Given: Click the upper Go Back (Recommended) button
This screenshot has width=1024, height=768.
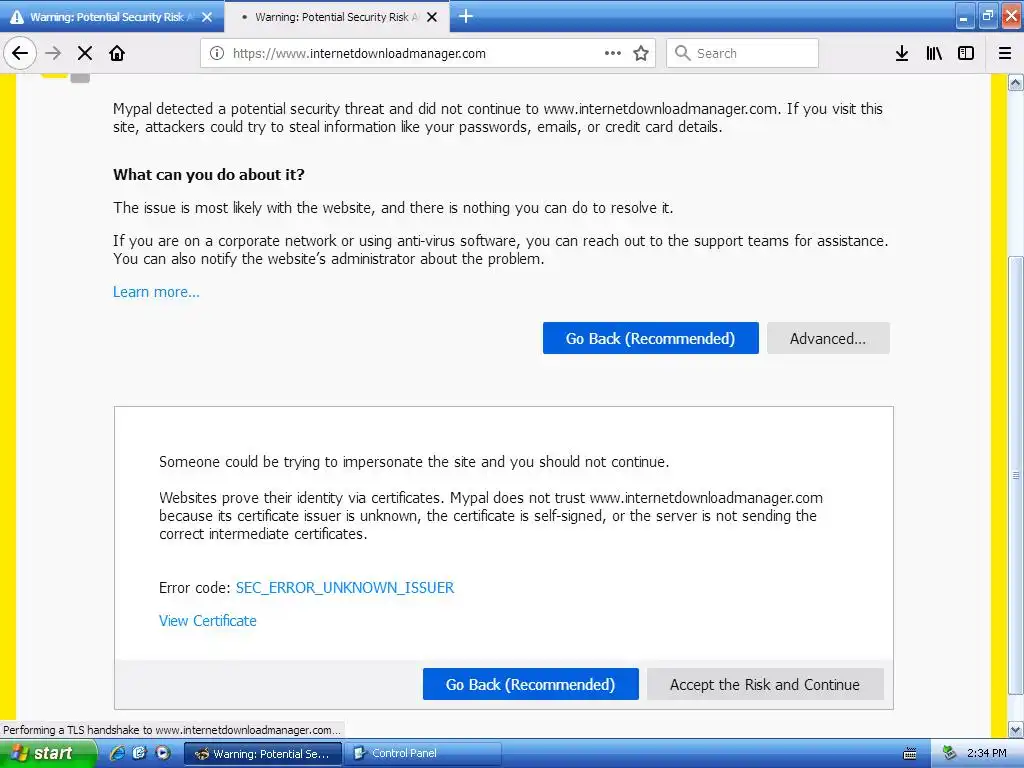Looking at the screenshot, I should 650,338.
